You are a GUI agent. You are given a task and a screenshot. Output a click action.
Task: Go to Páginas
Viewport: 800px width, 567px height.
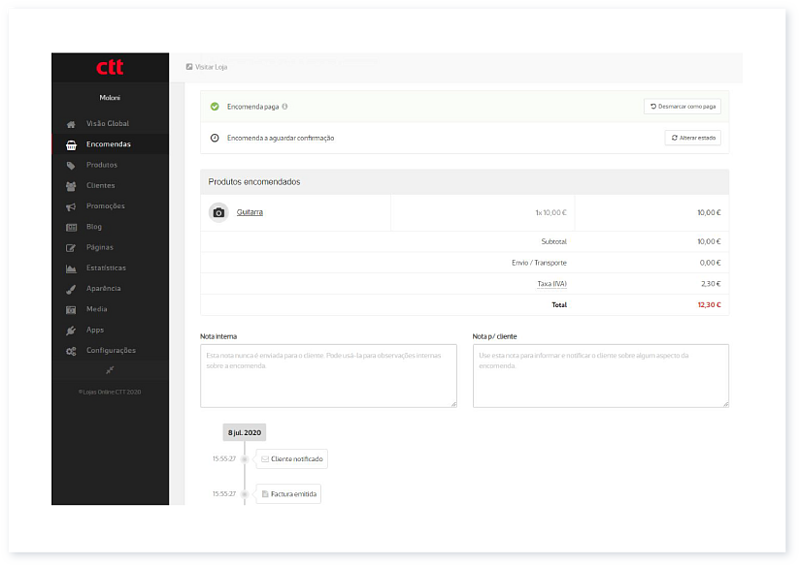click(x=110, y=248)
